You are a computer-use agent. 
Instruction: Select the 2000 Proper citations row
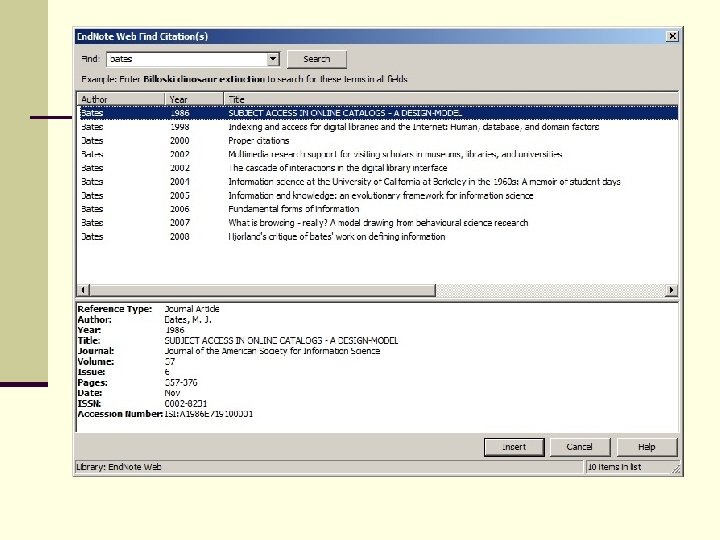[x=377, y=141]
